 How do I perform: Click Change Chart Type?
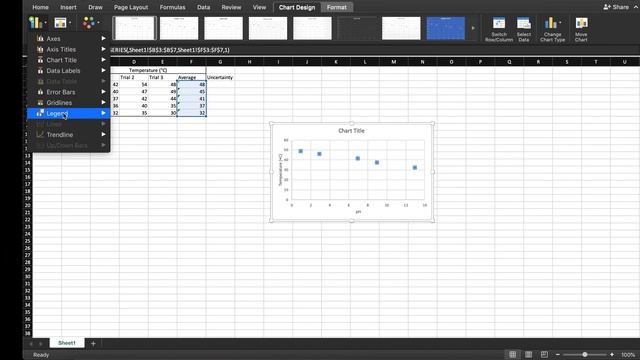pos(552,29)
